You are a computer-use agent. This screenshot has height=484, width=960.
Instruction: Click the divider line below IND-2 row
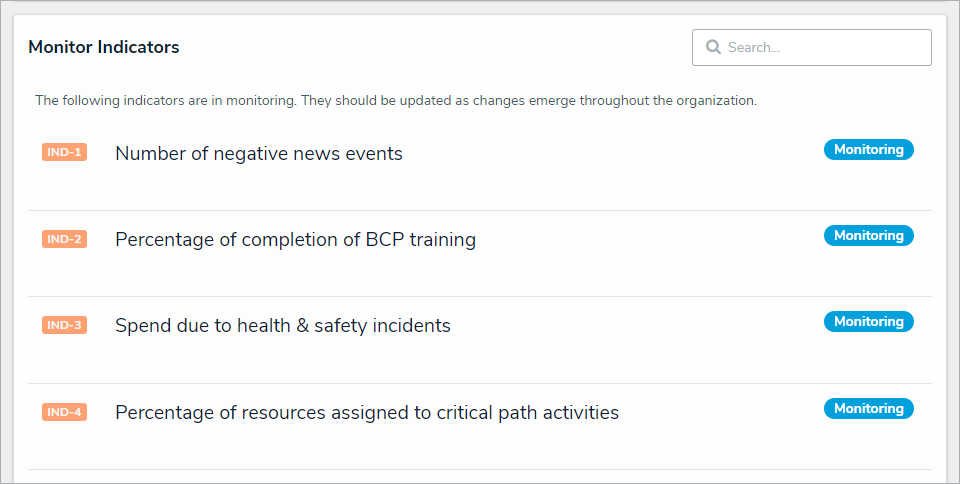[x=480, y=296]
